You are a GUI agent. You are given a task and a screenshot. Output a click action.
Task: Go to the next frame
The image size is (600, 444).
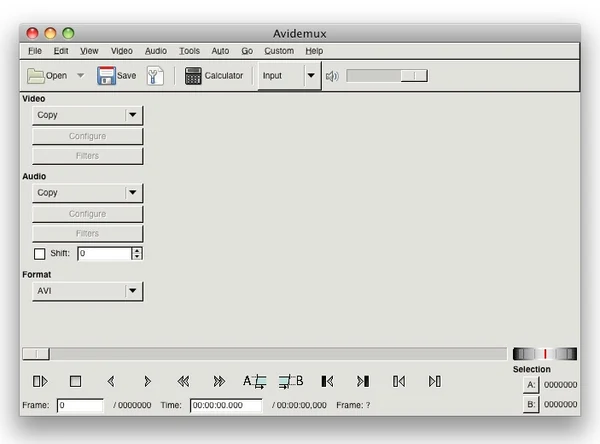(147, 381)
